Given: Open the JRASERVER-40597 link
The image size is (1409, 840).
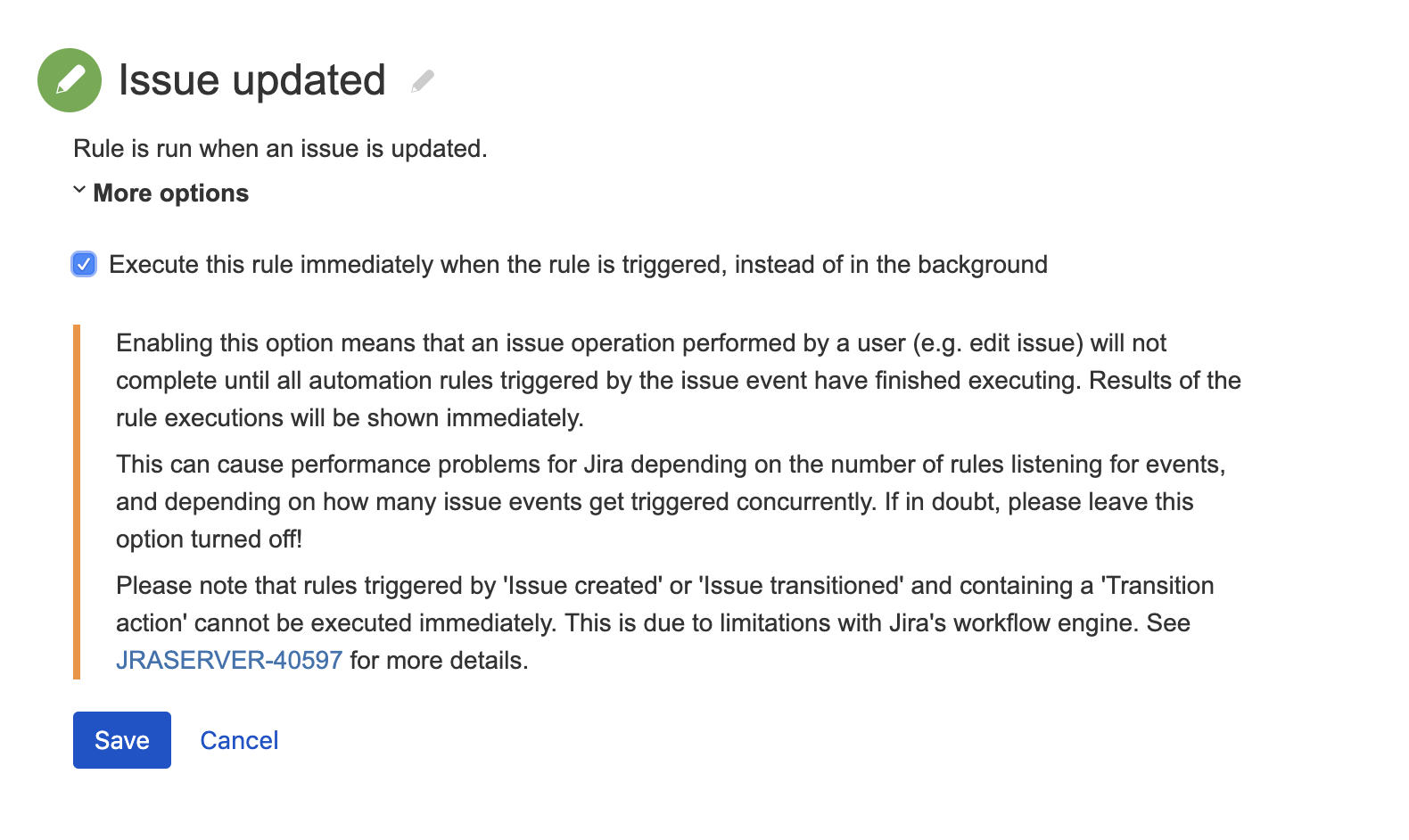Looking at the screenshot, I should pos(229,661).
